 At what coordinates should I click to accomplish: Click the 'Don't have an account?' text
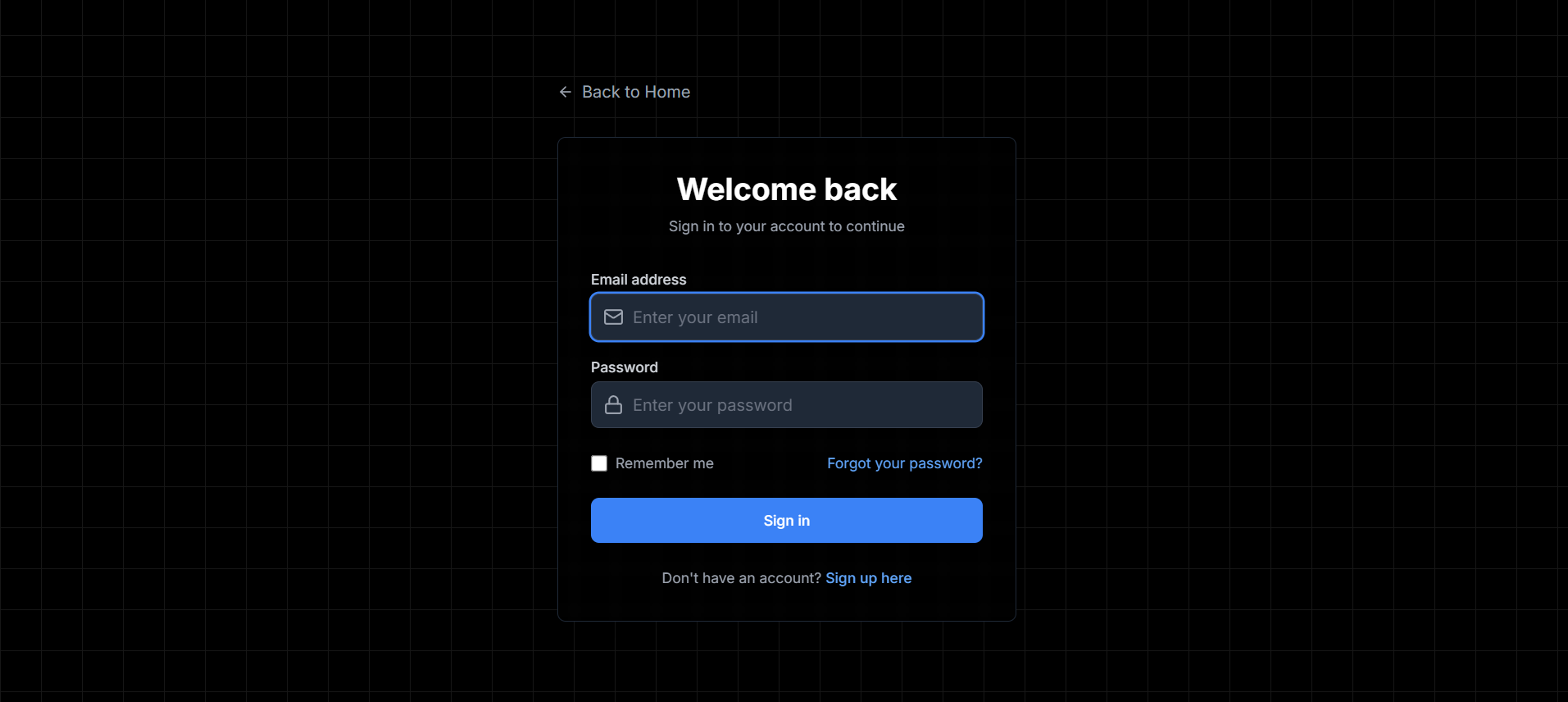tap(741, 578)
